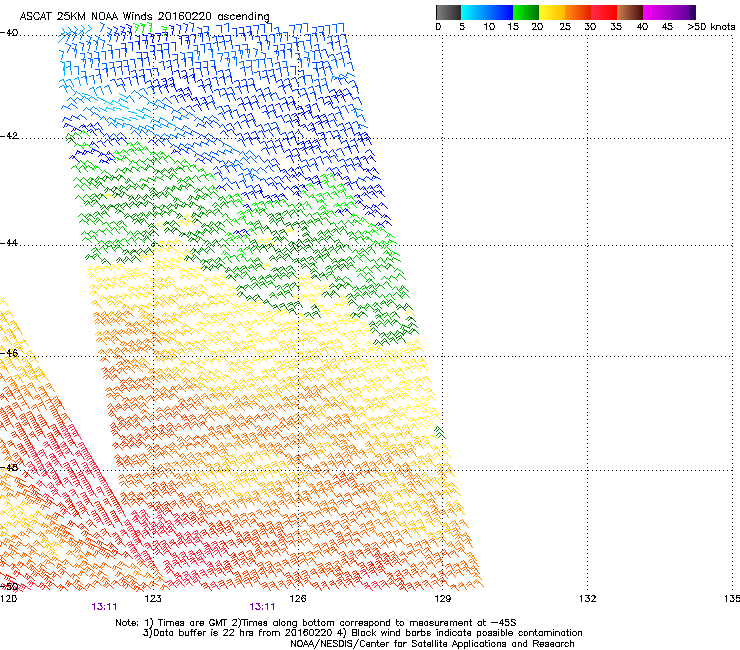
Task: Click the NOAA/NESDIS credit line
Action: coord(432,644)
